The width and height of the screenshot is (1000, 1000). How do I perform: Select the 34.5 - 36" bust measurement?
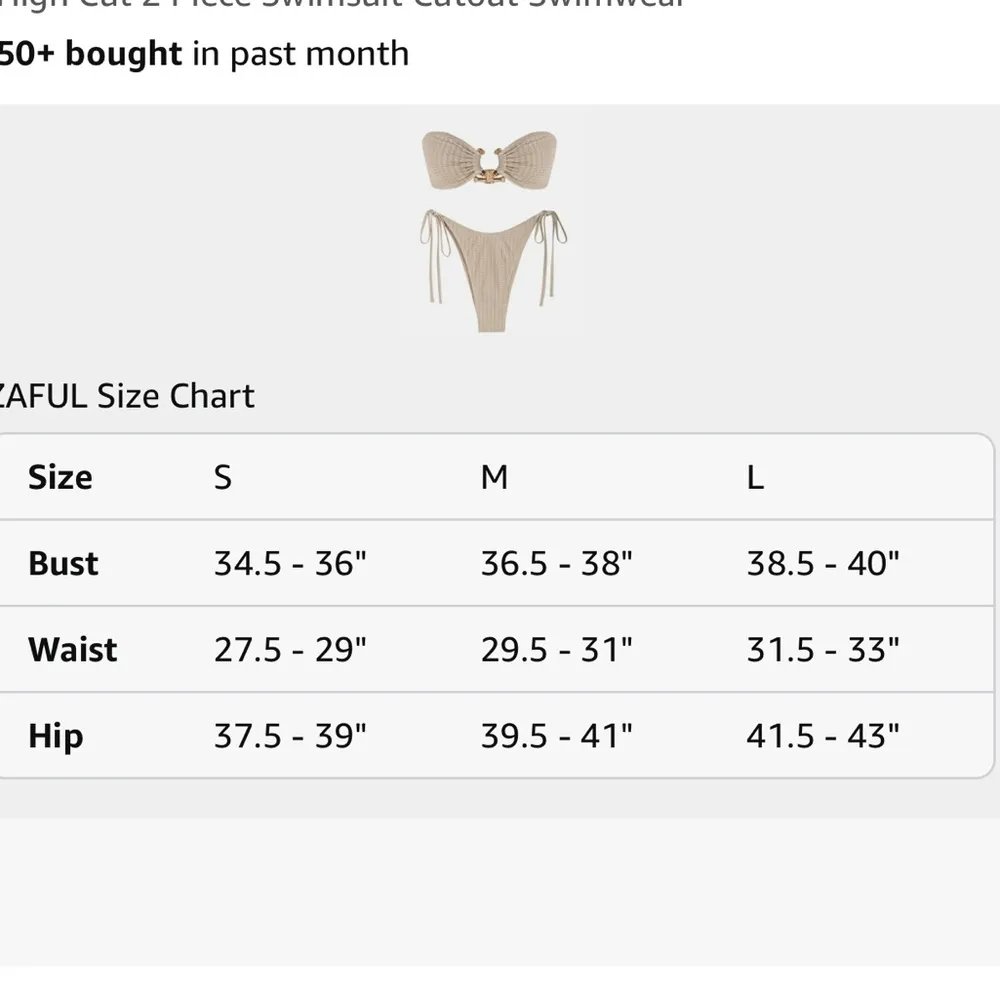[x=290, y=563]
